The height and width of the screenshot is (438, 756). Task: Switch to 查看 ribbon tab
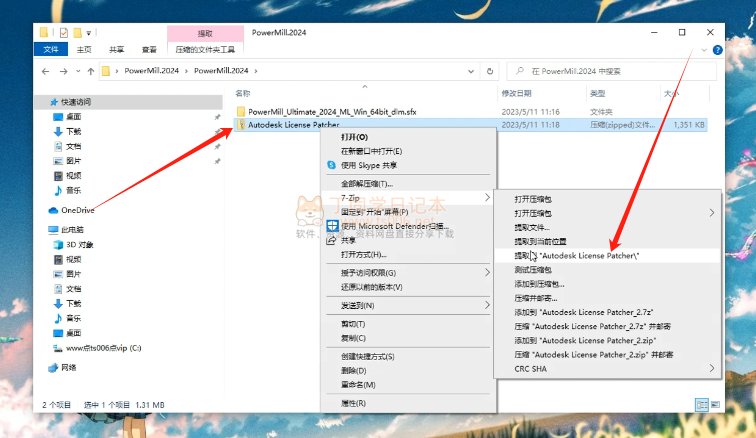[x=149, y=49]
